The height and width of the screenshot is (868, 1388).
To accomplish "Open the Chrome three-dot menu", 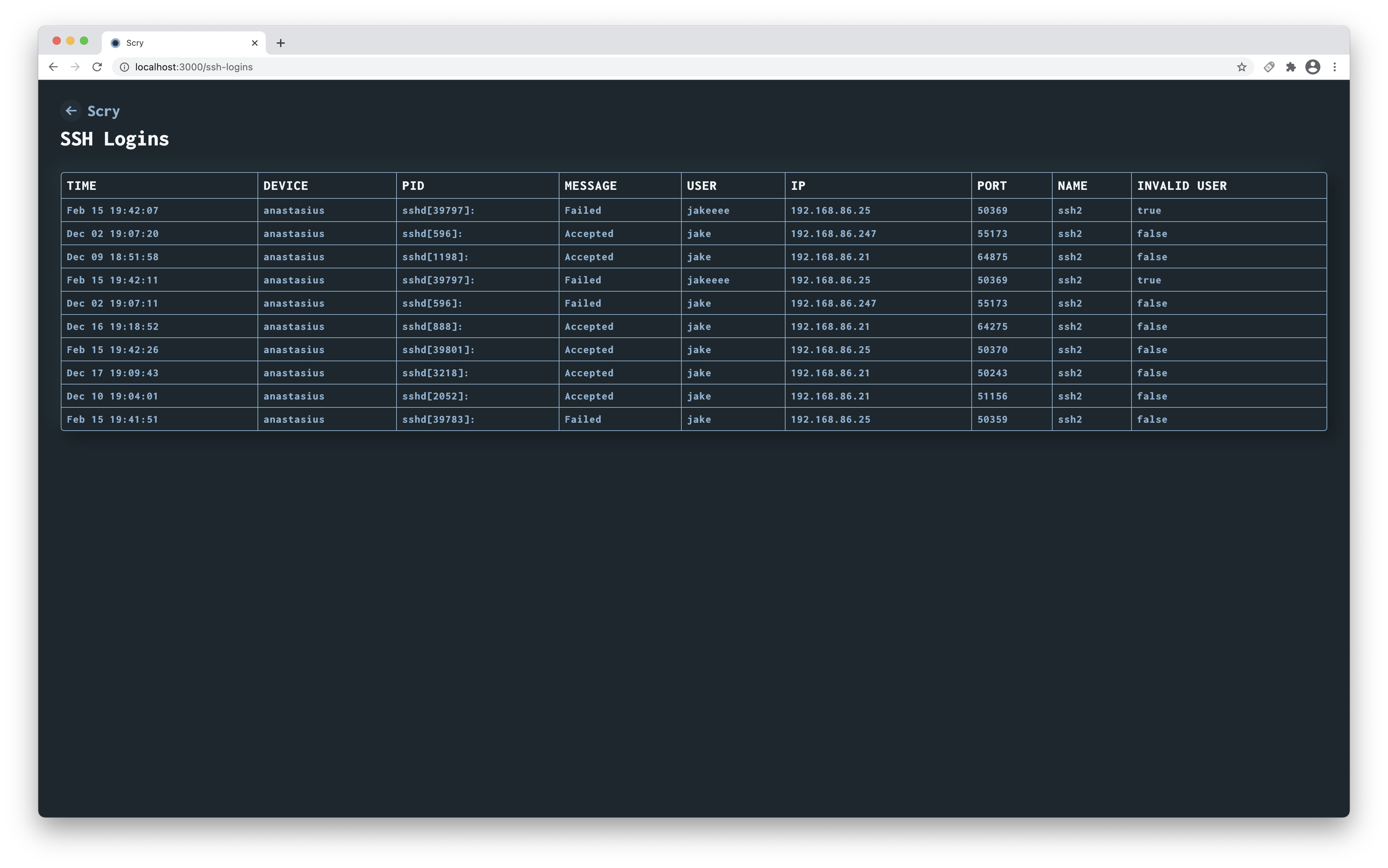I will pos(1335,67).
